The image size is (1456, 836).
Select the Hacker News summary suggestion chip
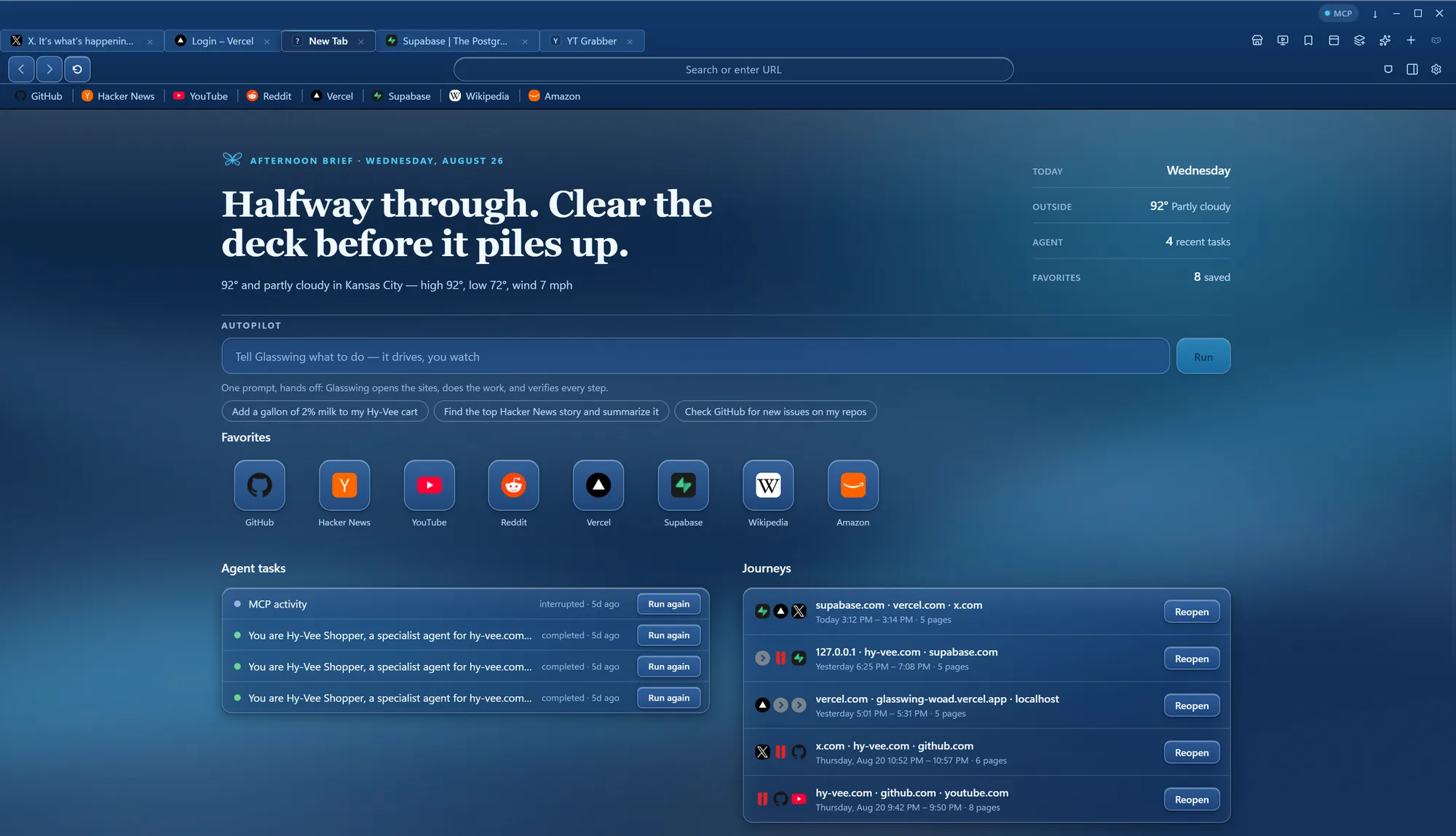[551, 412]
